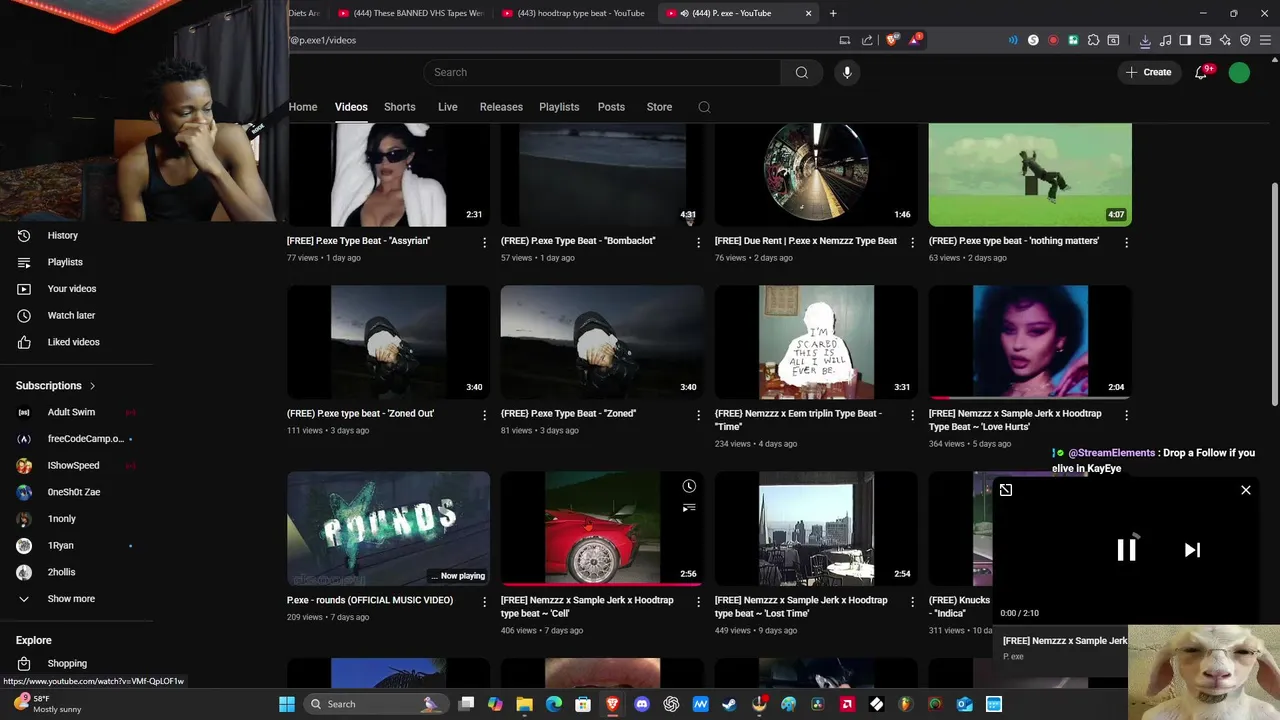Switch to the Posts tab
This screenshot has width=1280, height=720.
tap(611, 107)
